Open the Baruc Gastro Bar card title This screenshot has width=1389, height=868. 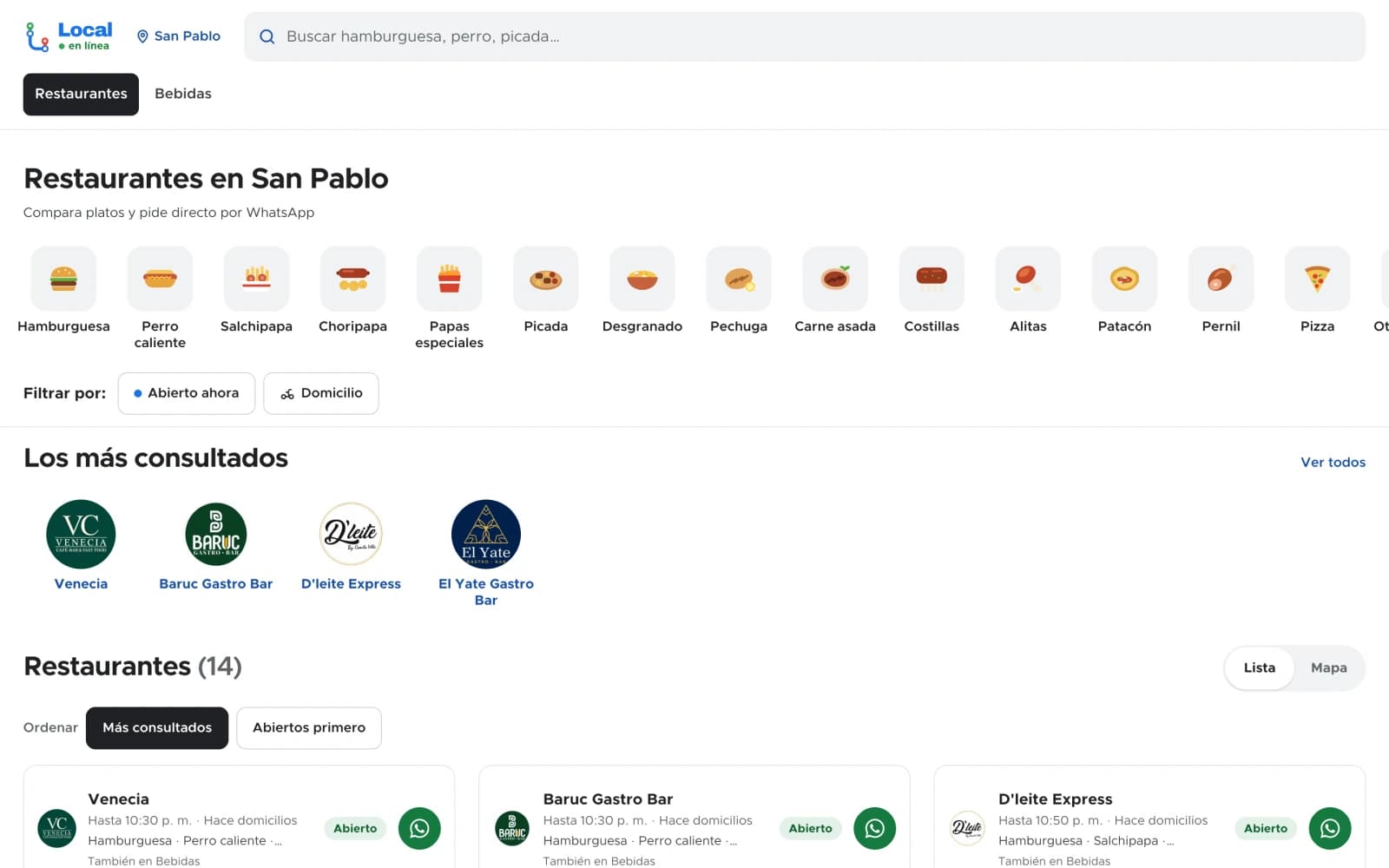pyautogui.click(x=608, y=799)
